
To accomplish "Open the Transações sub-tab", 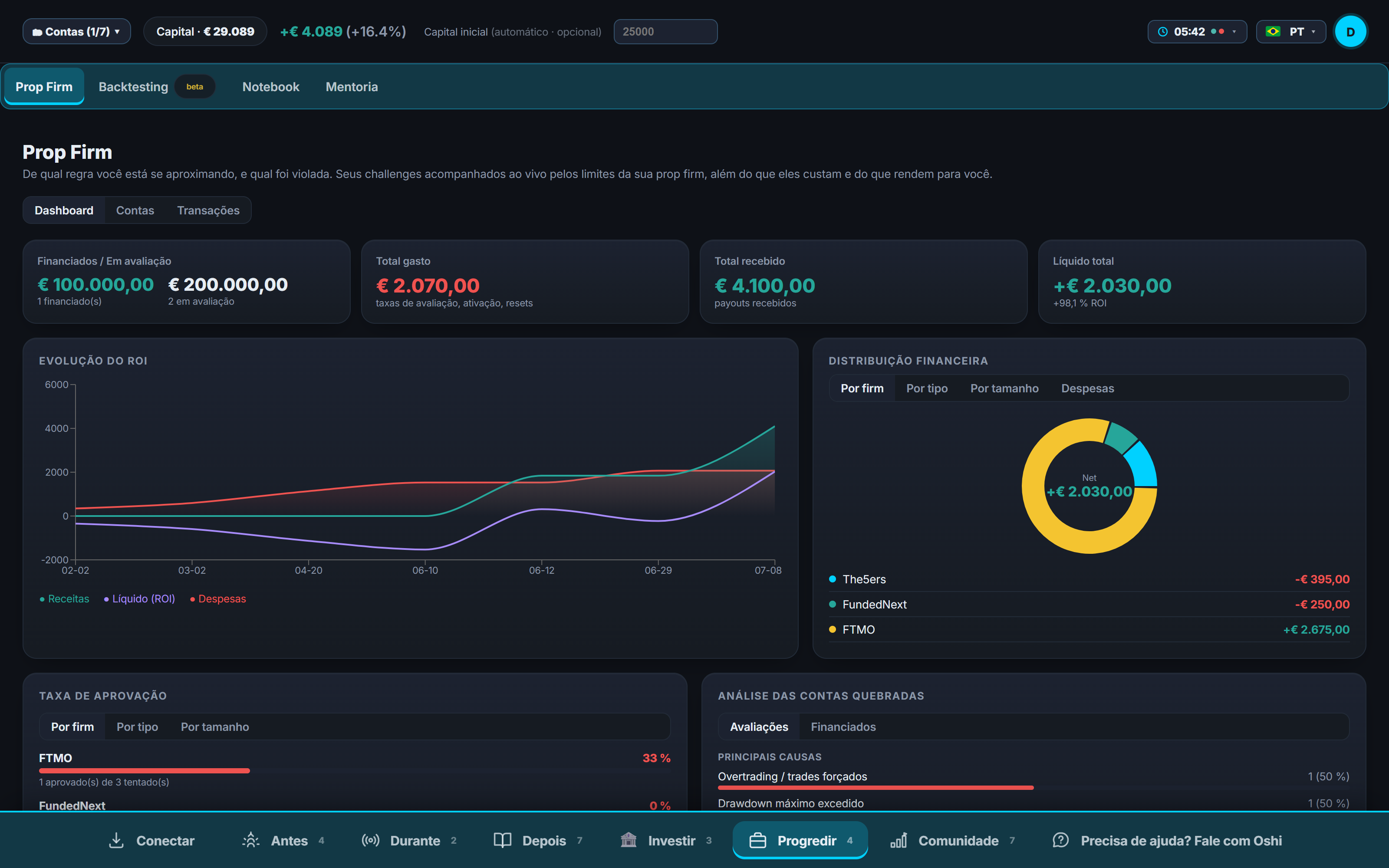I will pos(208,210).
